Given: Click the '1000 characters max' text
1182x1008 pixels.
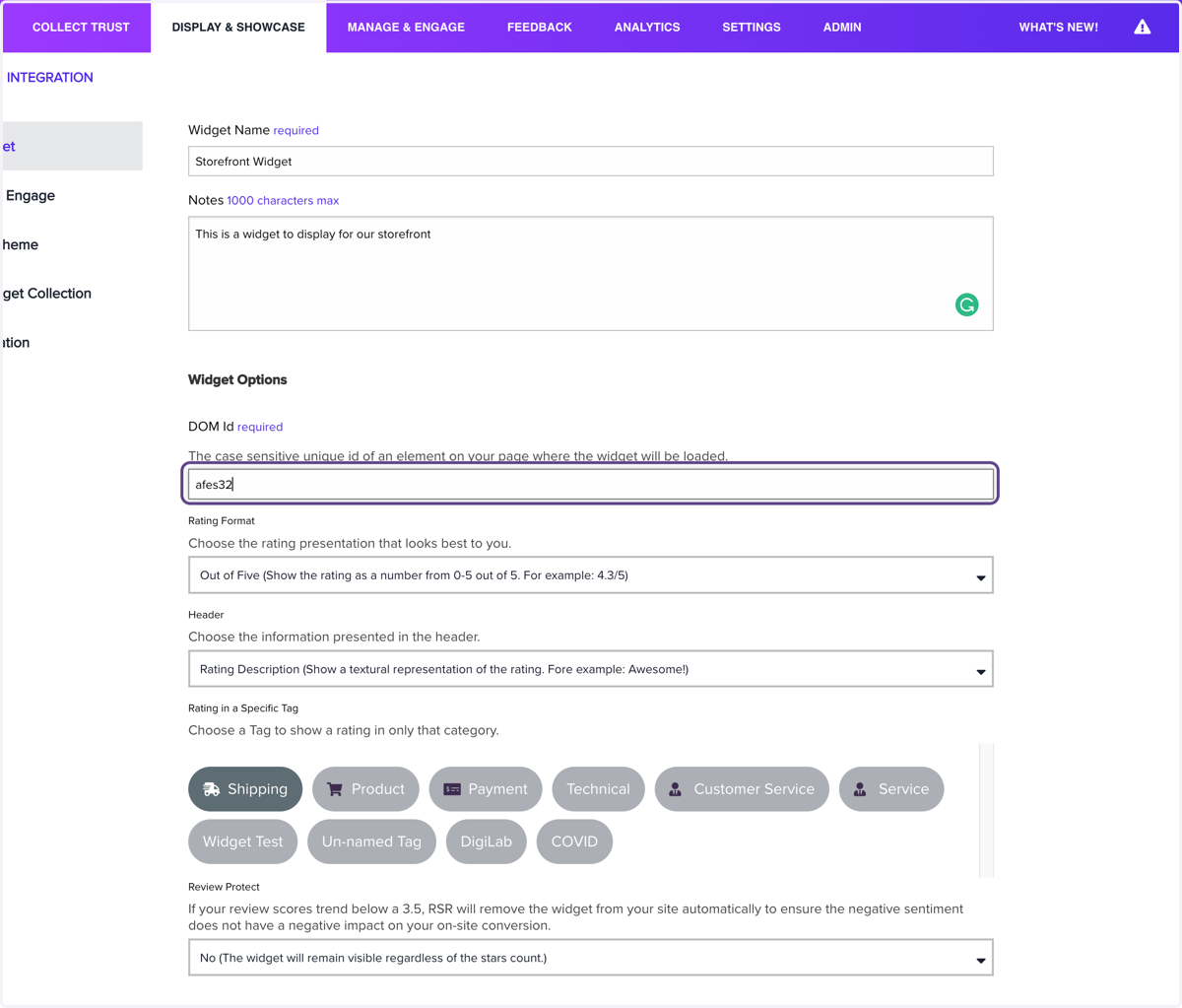Looking at the screenshot, I should (x=283, y=200).
